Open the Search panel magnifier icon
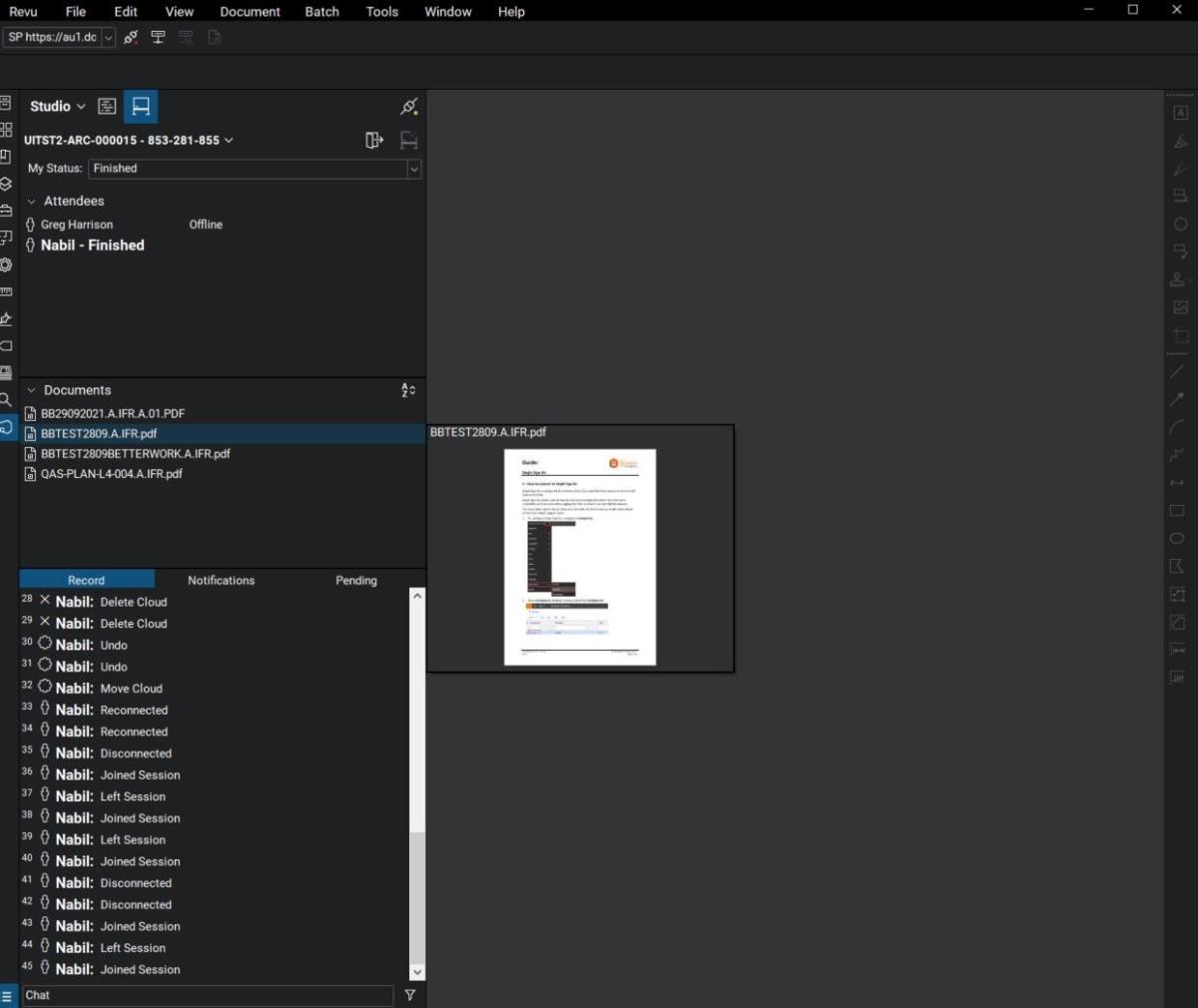 (x=6, y=399)
